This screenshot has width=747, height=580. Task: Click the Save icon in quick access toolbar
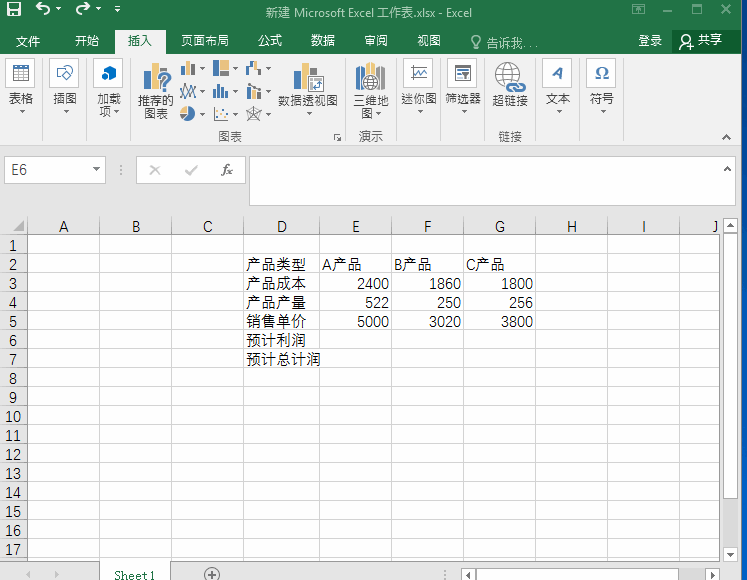pyautogui.click(x=13, y=9)
